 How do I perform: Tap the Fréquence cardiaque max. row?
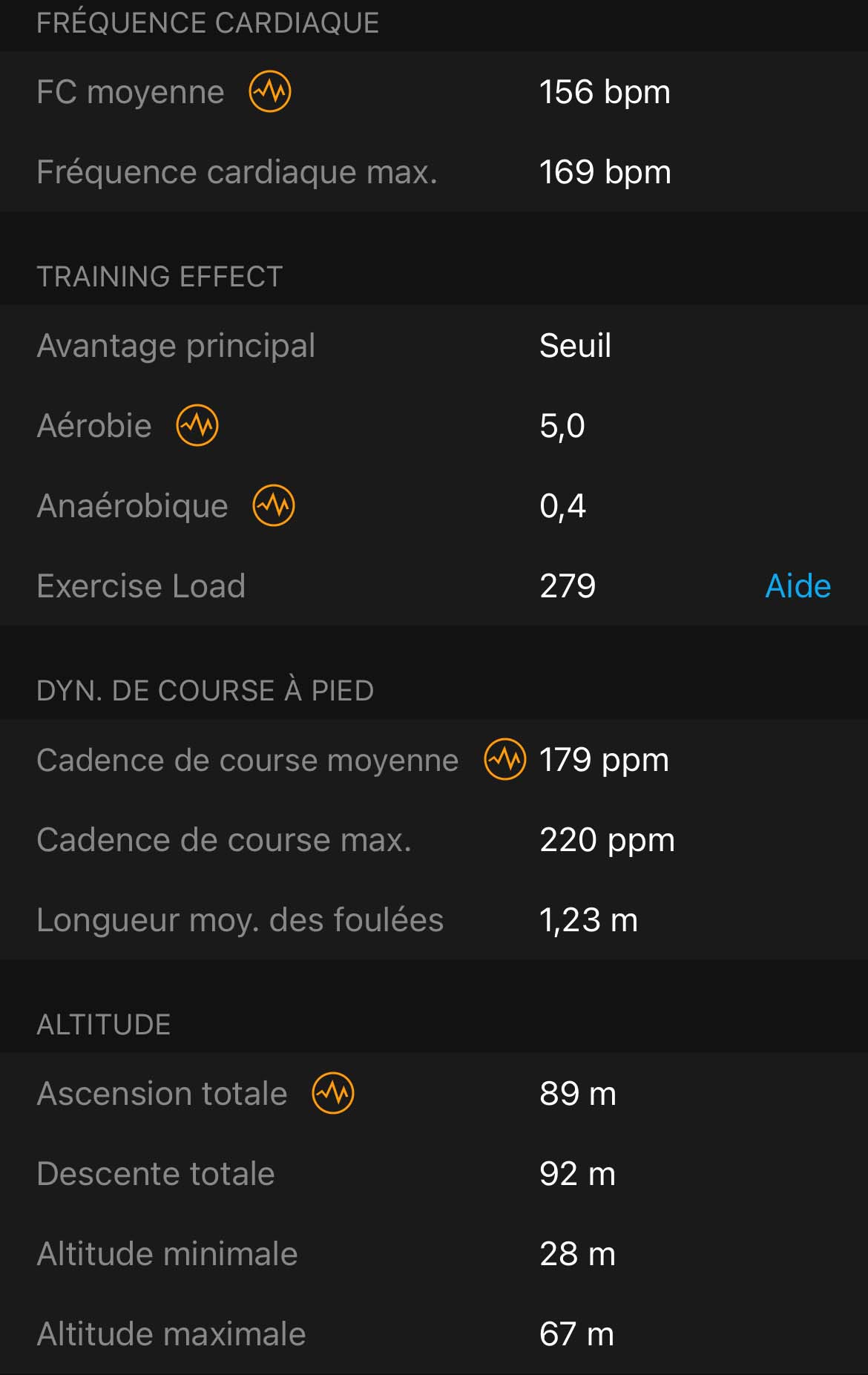434,172
